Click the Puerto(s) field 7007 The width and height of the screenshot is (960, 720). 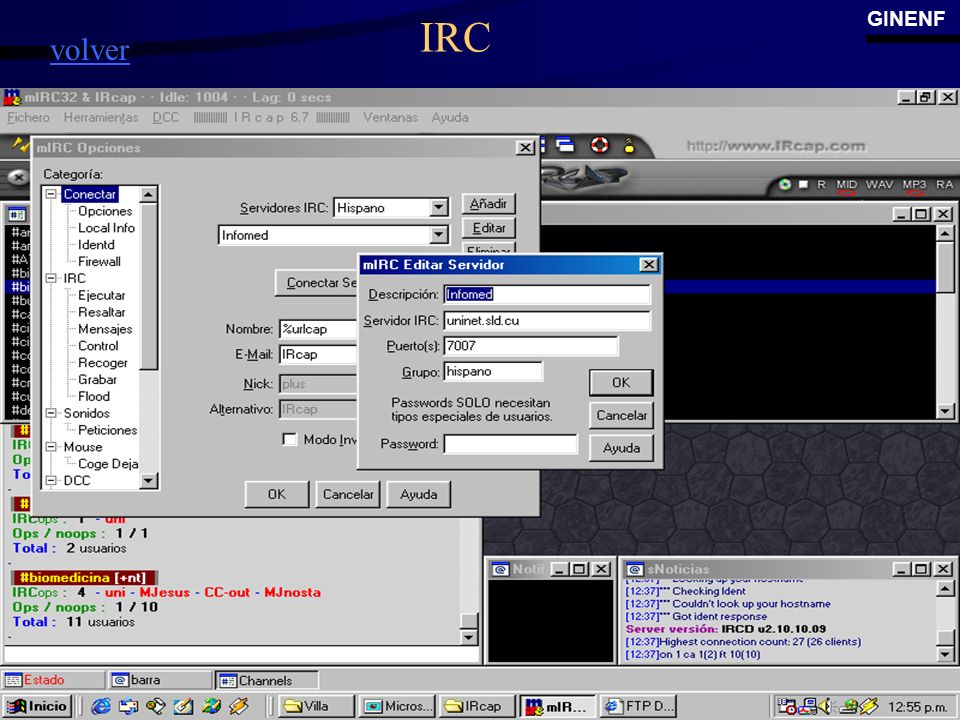tap(531, 345)
